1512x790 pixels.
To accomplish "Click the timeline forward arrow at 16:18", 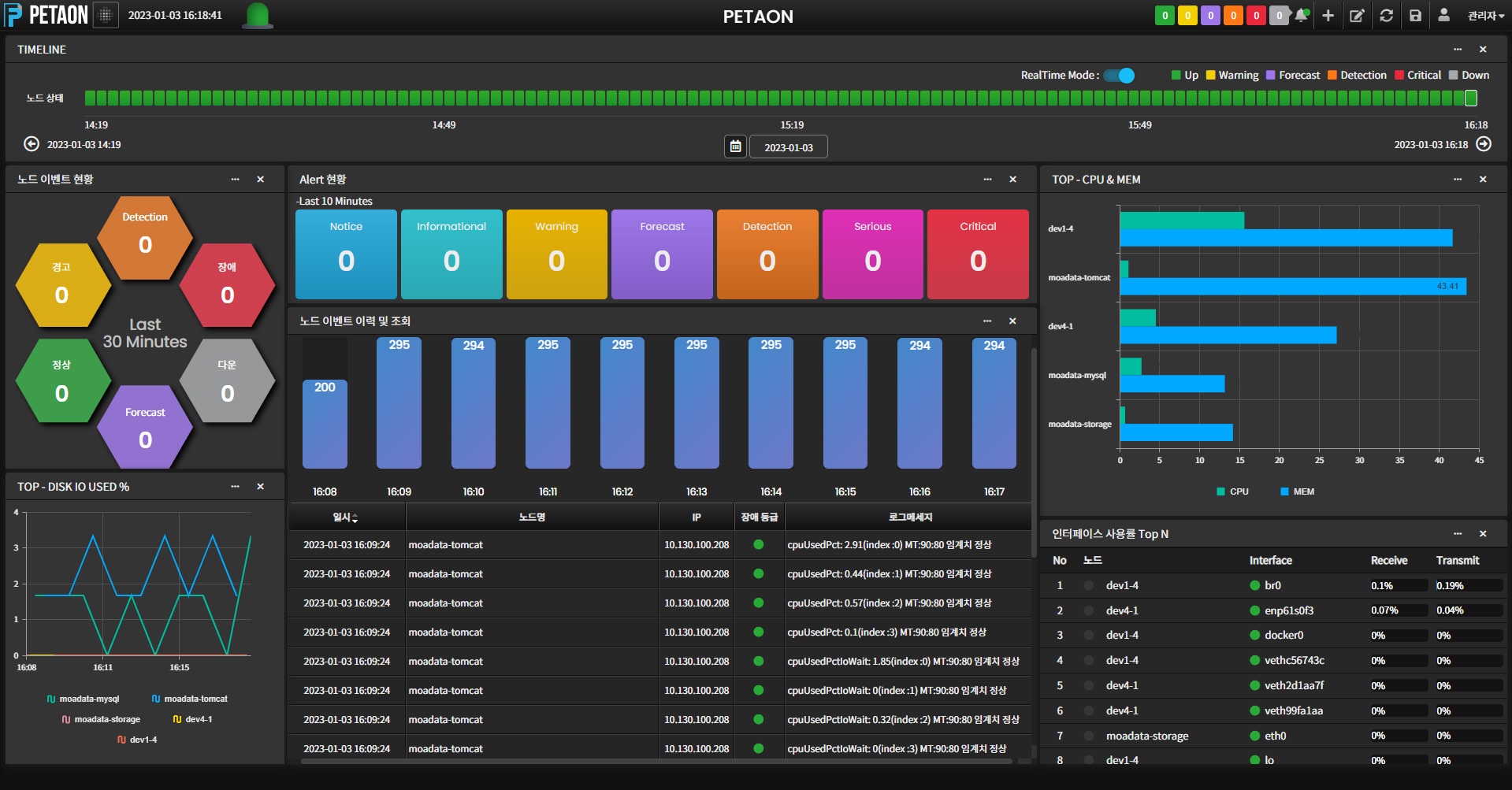I will (x=1484, y=144).
